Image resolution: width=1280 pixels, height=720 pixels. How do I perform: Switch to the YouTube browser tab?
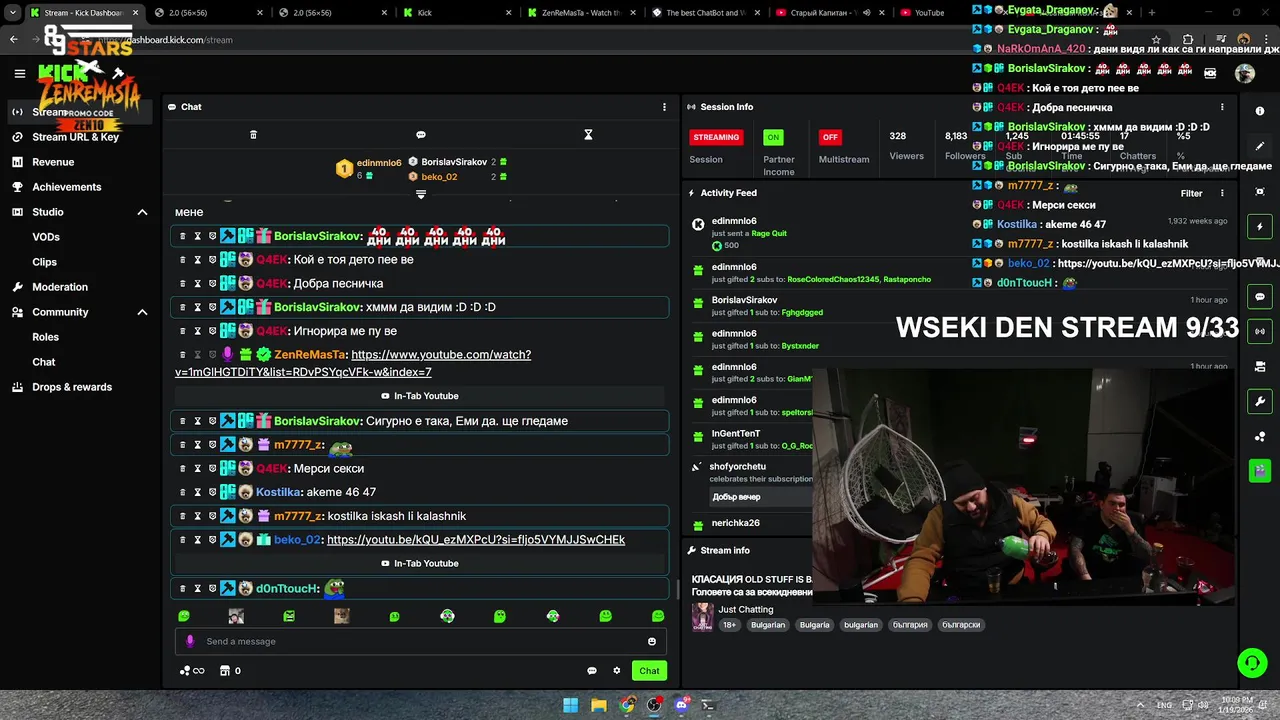coord(928,13)
